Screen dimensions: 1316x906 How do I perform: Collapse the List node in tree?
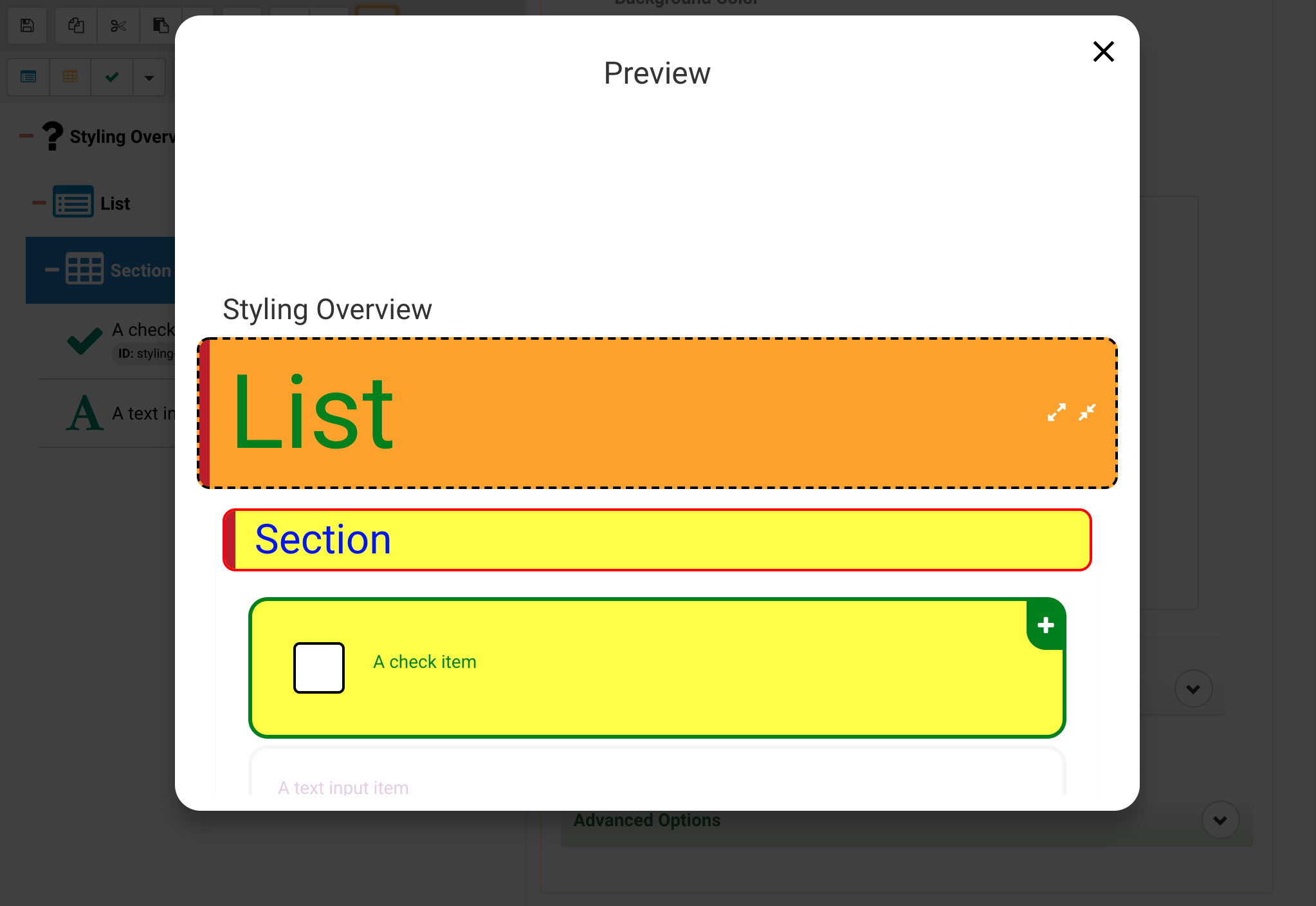(39, 203)
